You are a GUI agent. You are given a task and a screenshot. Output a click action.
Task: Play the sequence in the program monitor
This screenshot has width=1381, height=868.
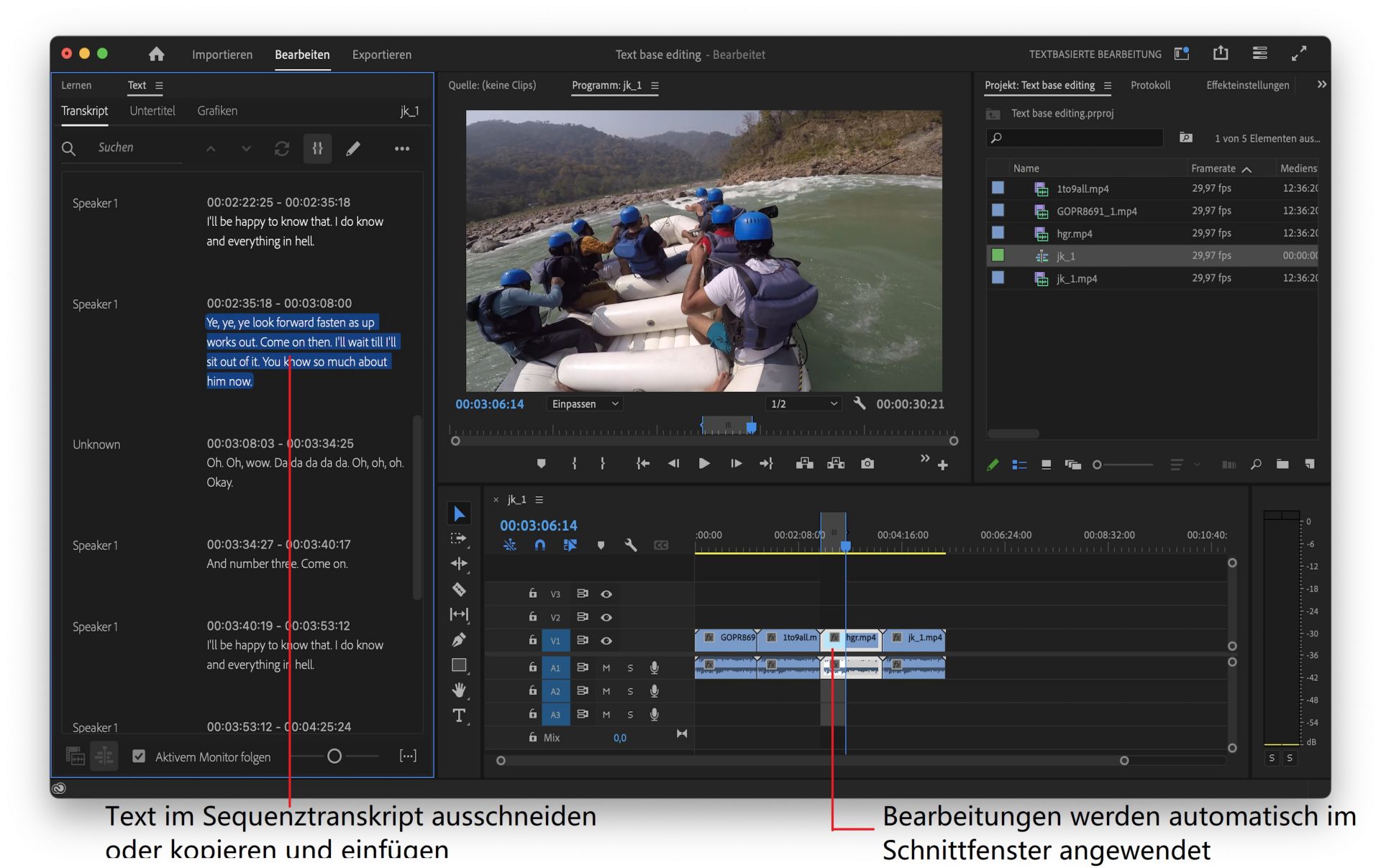pyautogui.click(x=704, y=464)
